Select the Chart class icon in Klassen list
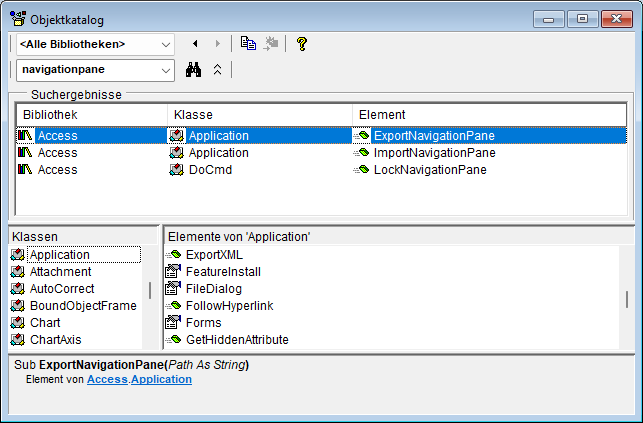Screen dimensions: 643x423 [x=17, y=323]
